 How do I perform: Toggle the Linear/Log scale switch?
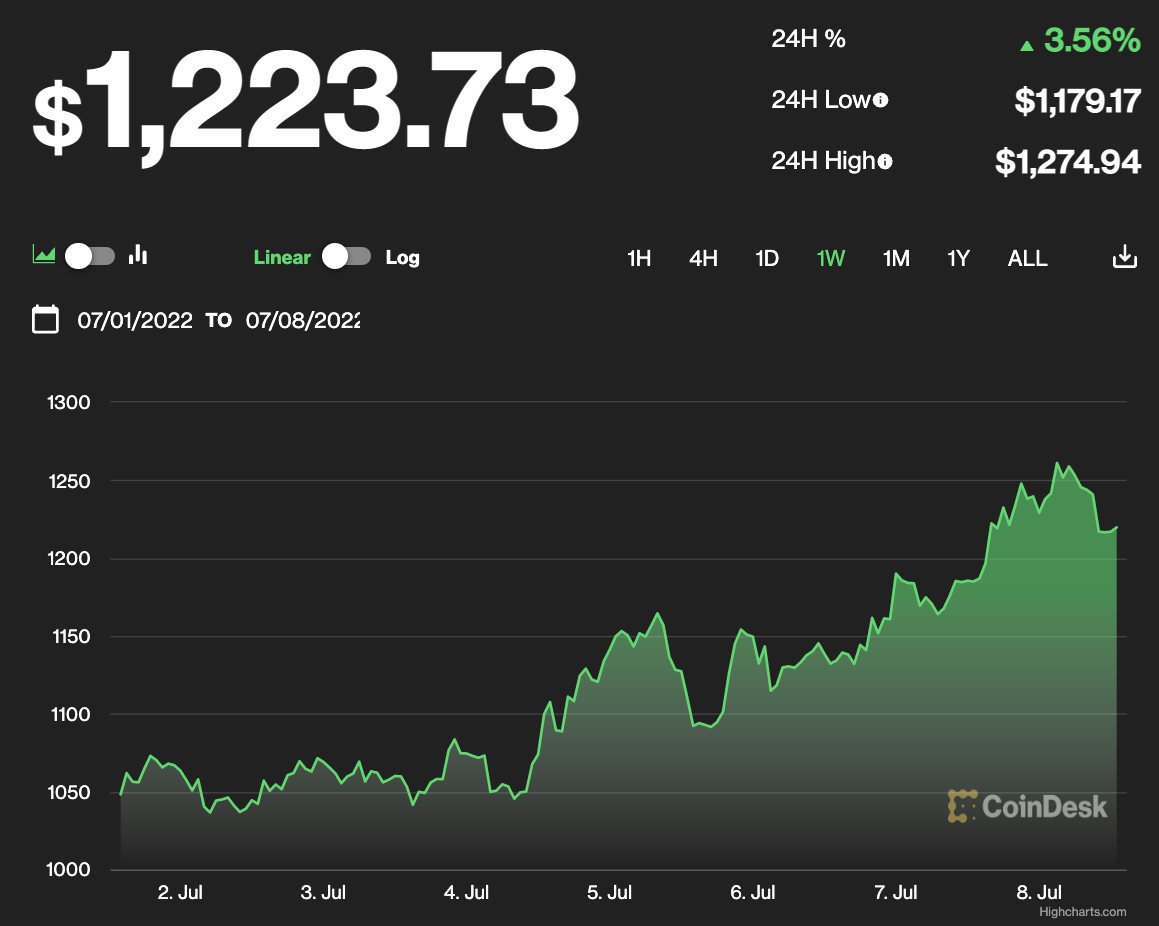(347, 257)
